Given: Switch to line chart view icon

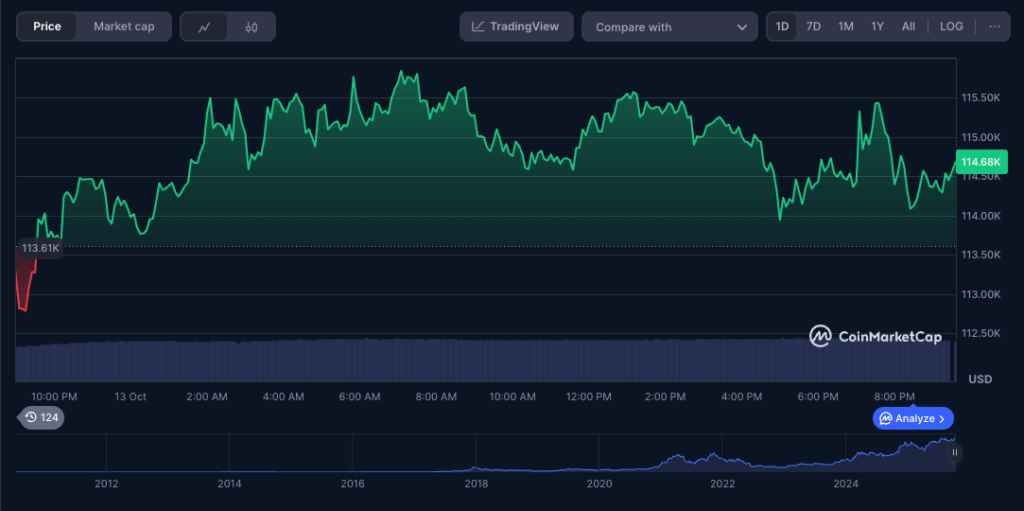Looking at the screenshot, I should click(204, 27).
